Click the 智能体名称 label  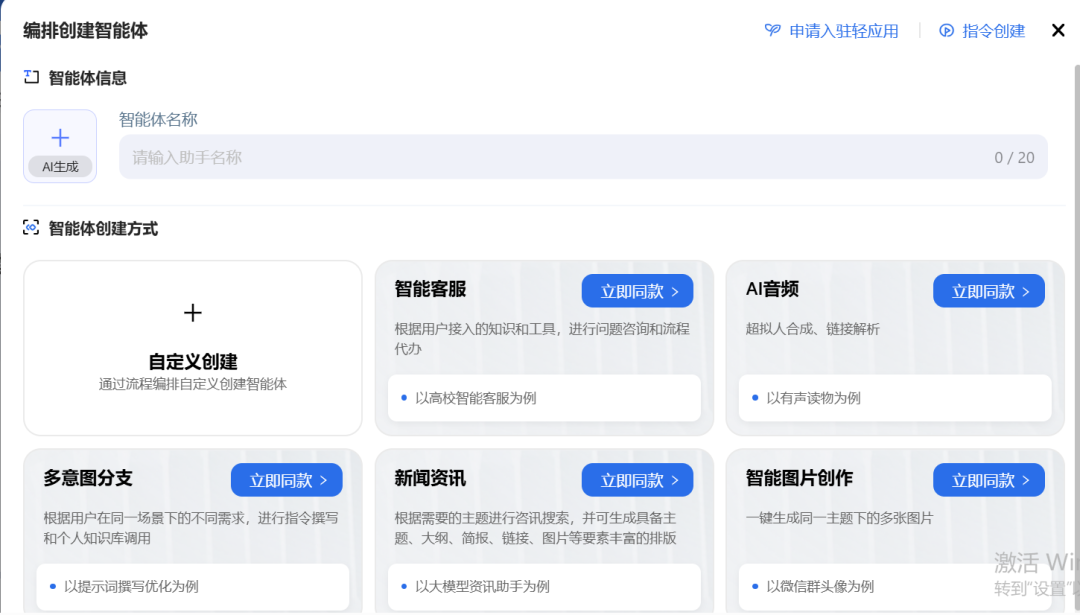(x=158, y=120)
